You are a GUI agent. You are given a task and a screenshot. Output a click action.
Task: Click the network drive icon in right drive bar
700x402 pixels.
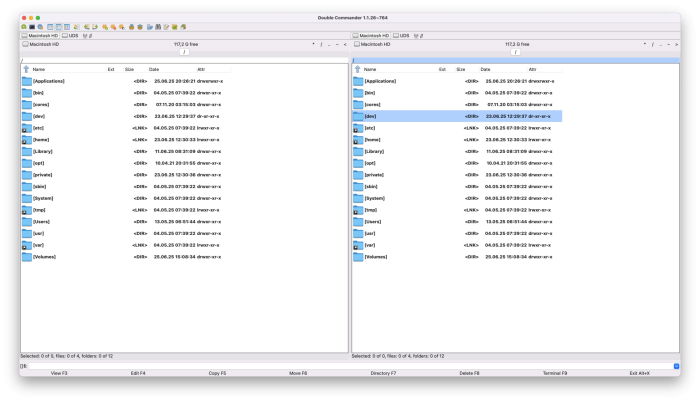point(416,35)
